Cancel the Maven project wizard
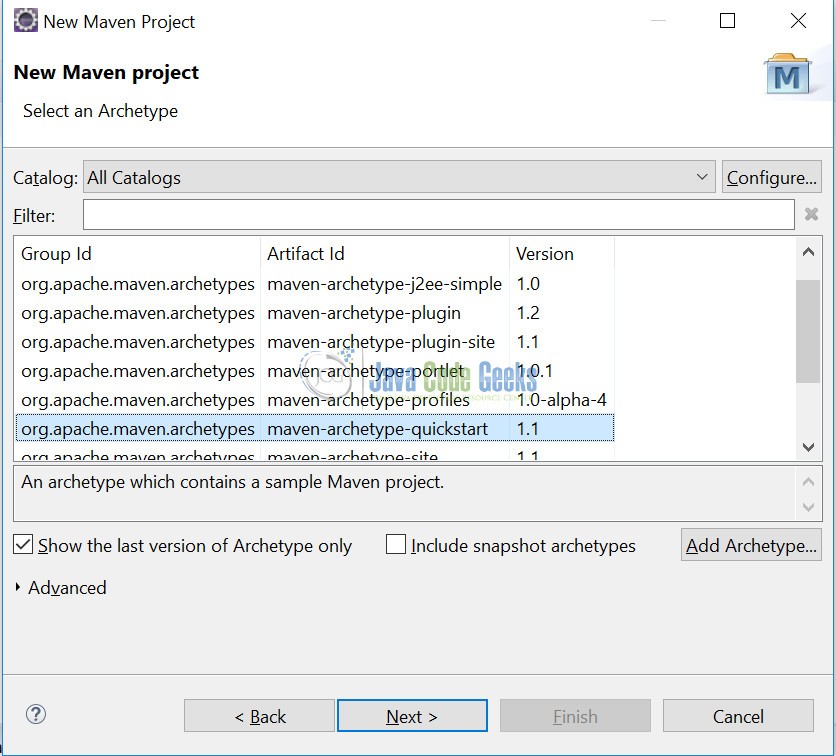The image size is (836, 756). coord(738,716)
